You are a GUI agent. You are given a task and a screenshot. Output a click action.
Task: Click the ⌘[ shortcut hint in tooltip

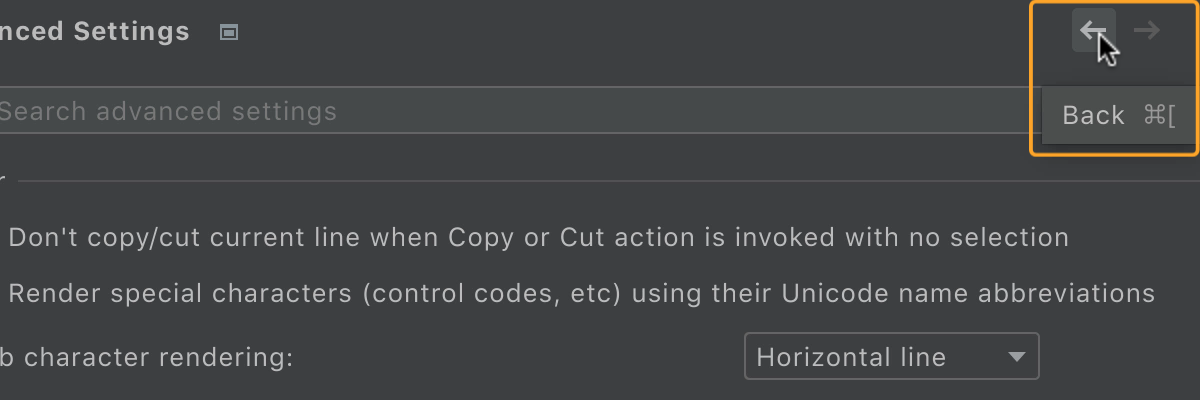point(1160,115)
